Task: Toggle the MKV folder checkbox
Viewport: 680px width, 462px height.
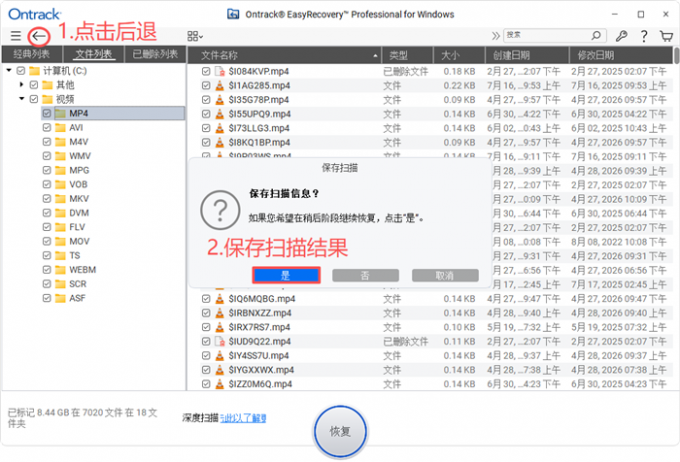Action: [47, 198]
